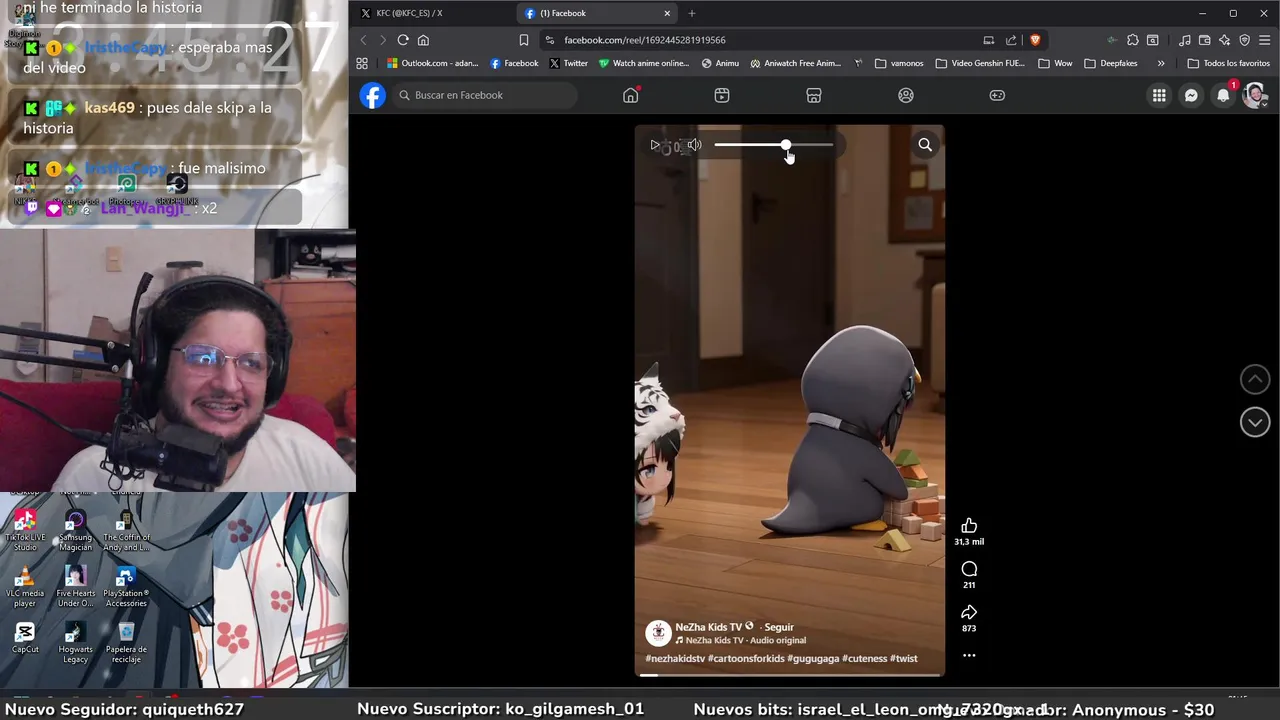Open a new browser tab
Image resolution: width=1280 pixels, height=720 pixels.
point(691,13)
